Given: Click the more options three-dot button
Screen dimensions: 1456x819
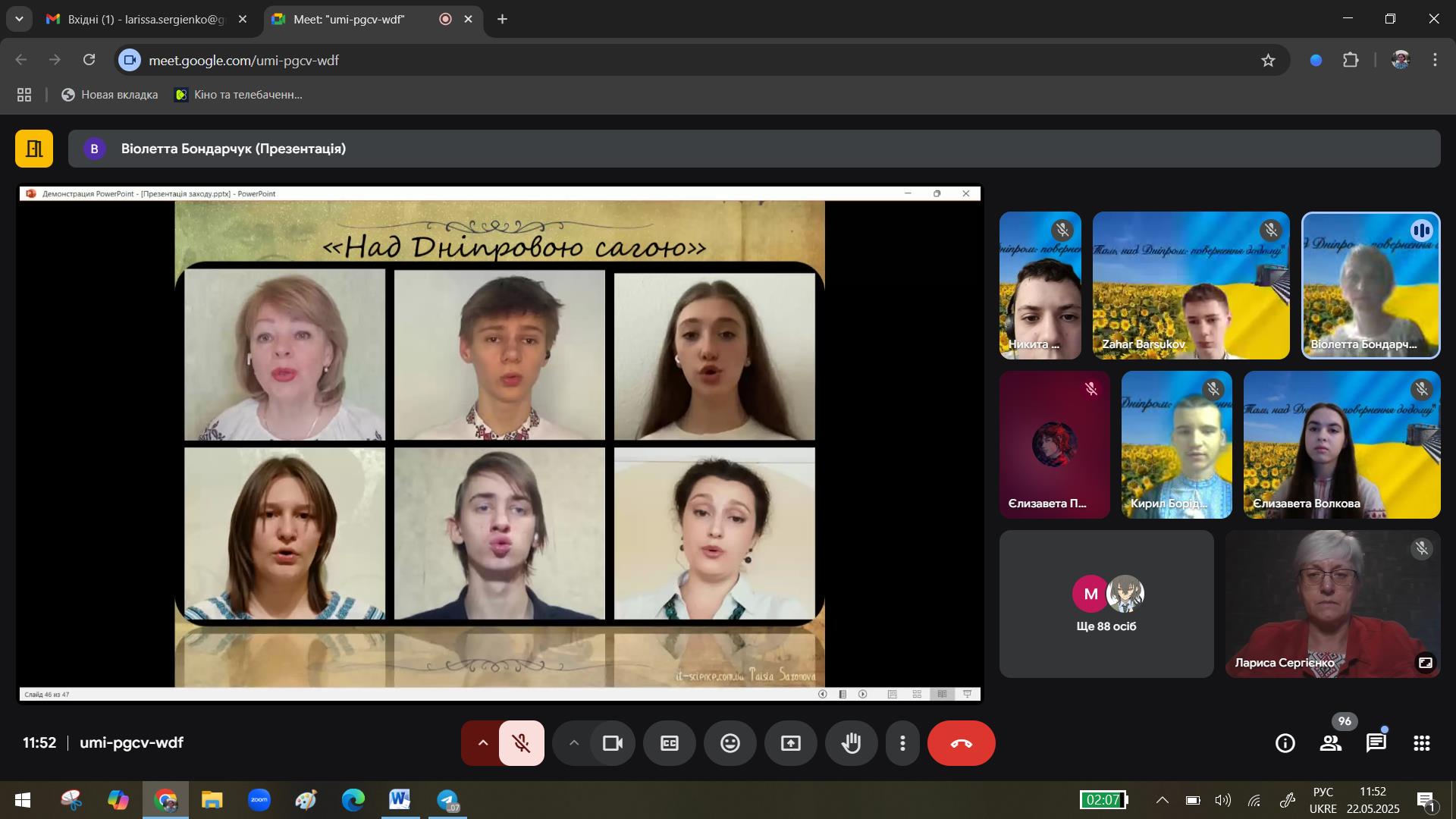Looking at the screenshot, I should (x=902, y=743).
